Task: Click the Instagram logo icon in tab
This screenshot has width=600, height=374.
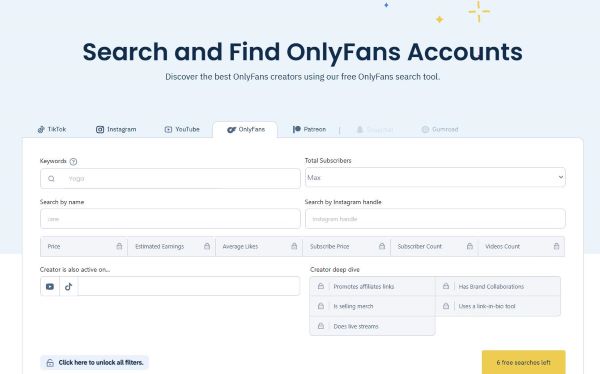Action: (x=100, y=130)
